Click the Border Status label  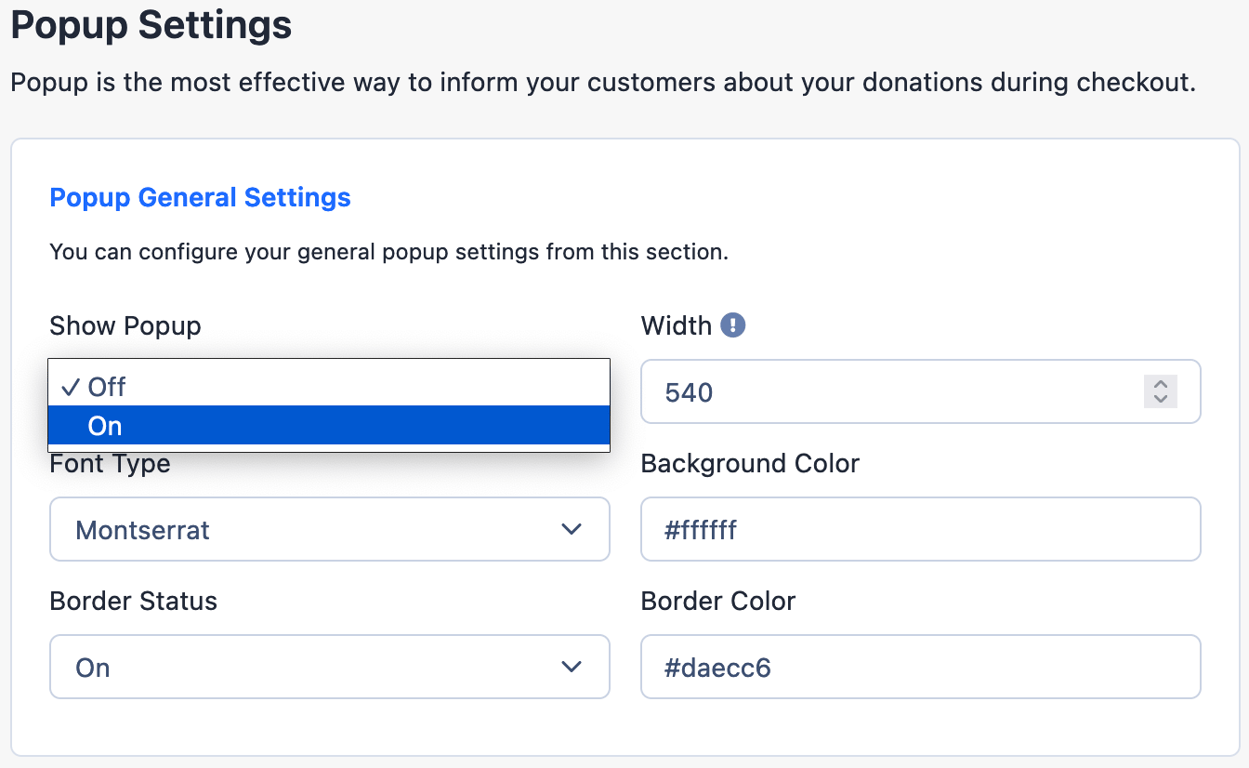tap(133, 601)
